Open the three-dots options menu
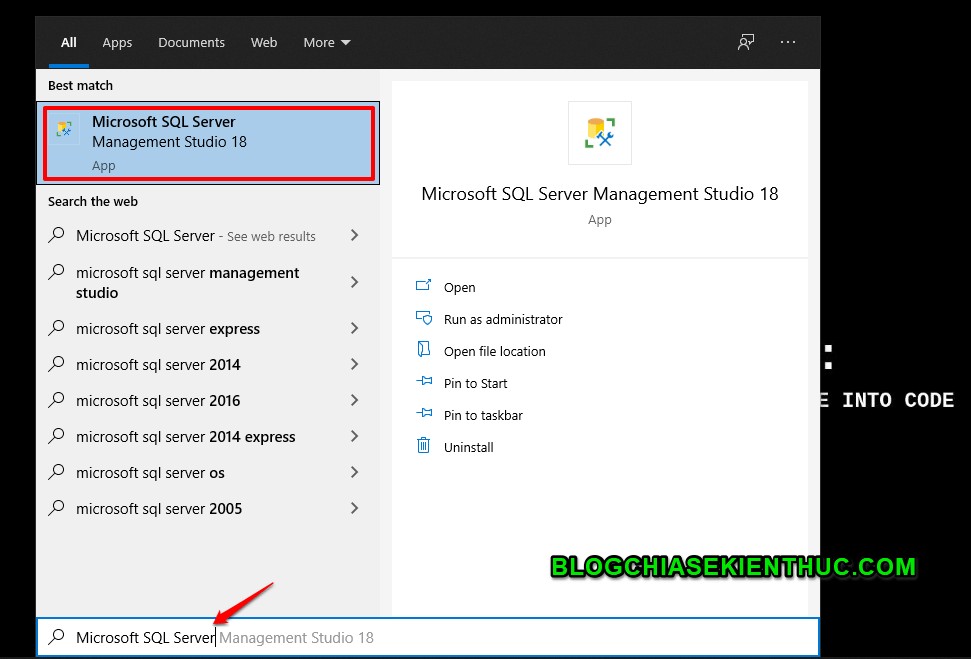 (788, 42)
